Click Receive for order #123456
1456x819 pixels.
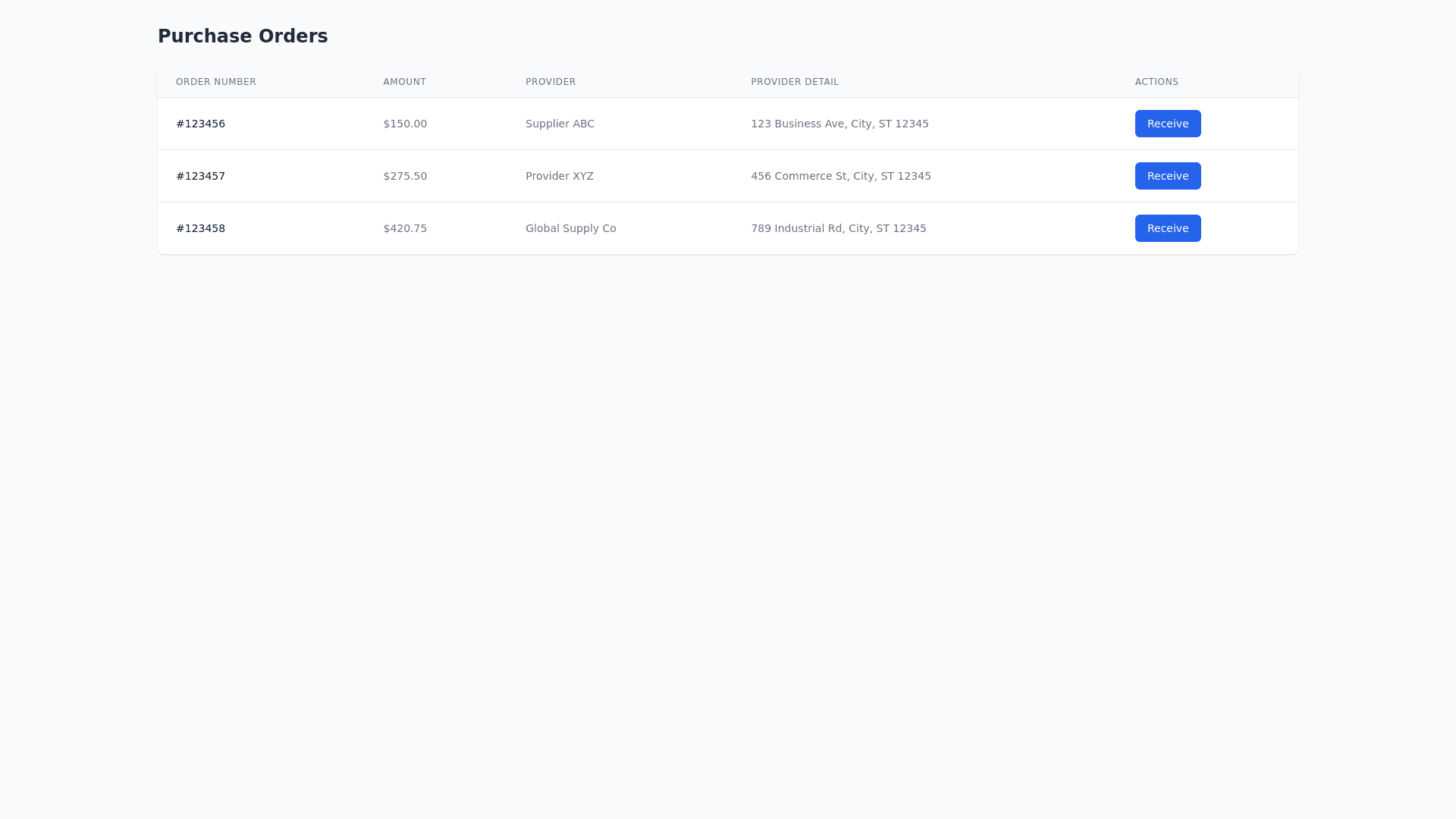coord(1167,124)
